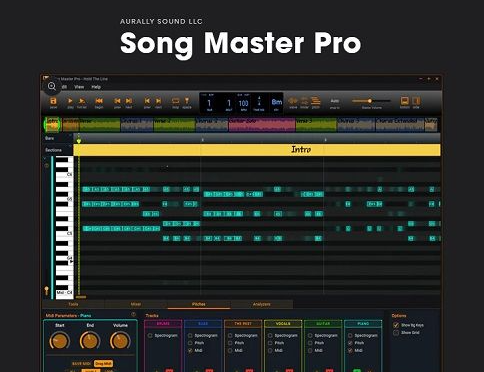
Task: Enable the Show Grid checkbox
Action: pyautogui.click(x=396, y=333)
